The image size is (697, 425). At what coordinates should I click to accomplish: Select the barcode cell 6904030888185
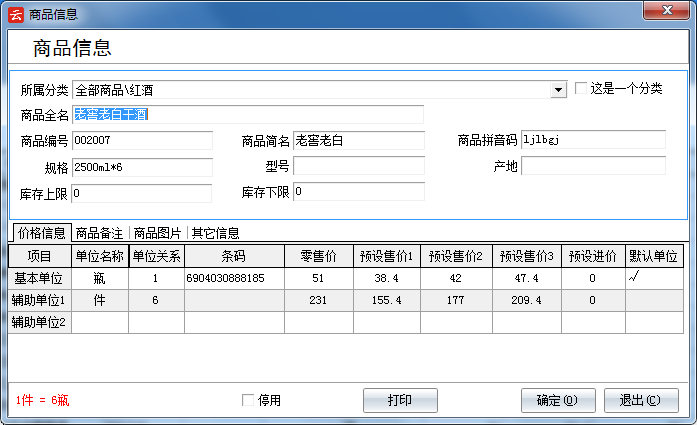click(226, 278)
